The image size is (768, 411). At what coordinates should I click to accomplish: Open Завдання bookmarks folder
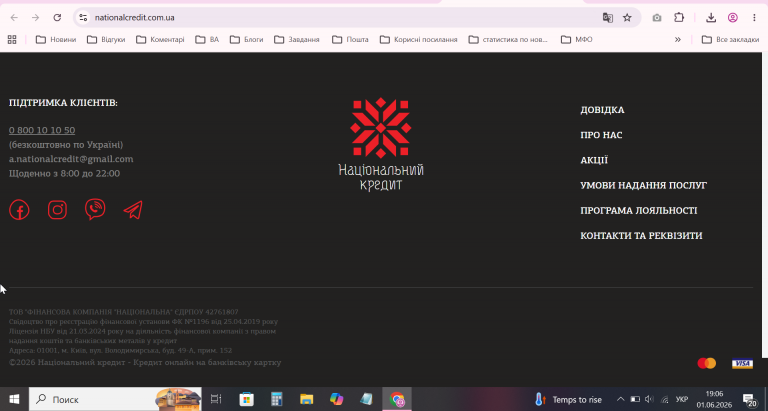[x=297, y=40]
